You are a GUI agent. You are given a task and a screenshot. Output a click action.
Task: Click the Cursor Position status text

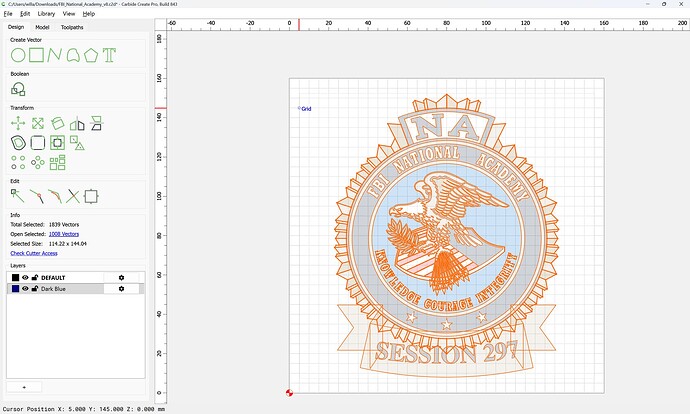(84, 409)
